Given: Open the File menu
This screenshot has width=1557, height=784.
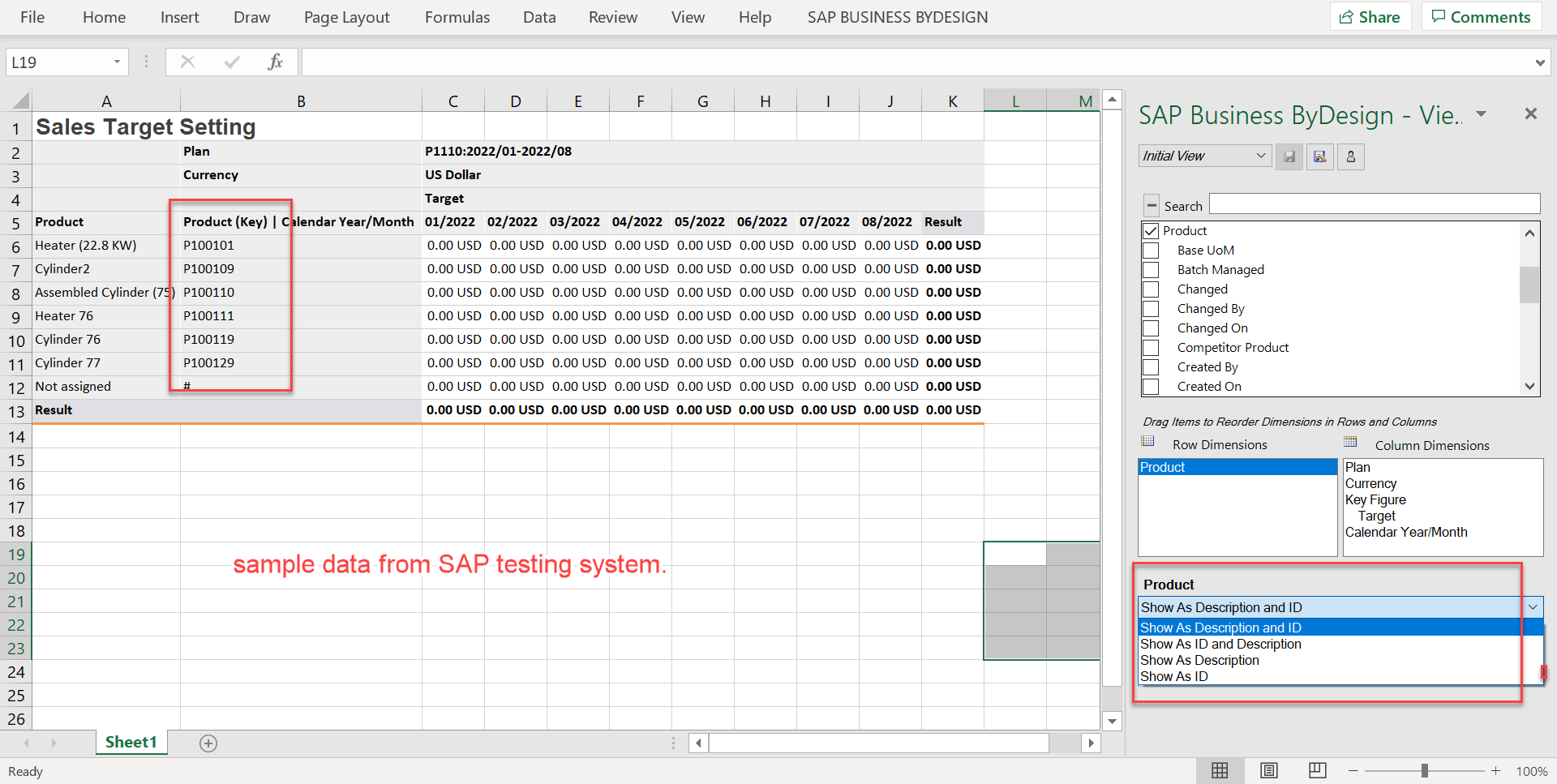Looking at the screenshot, I should point(32,17).
